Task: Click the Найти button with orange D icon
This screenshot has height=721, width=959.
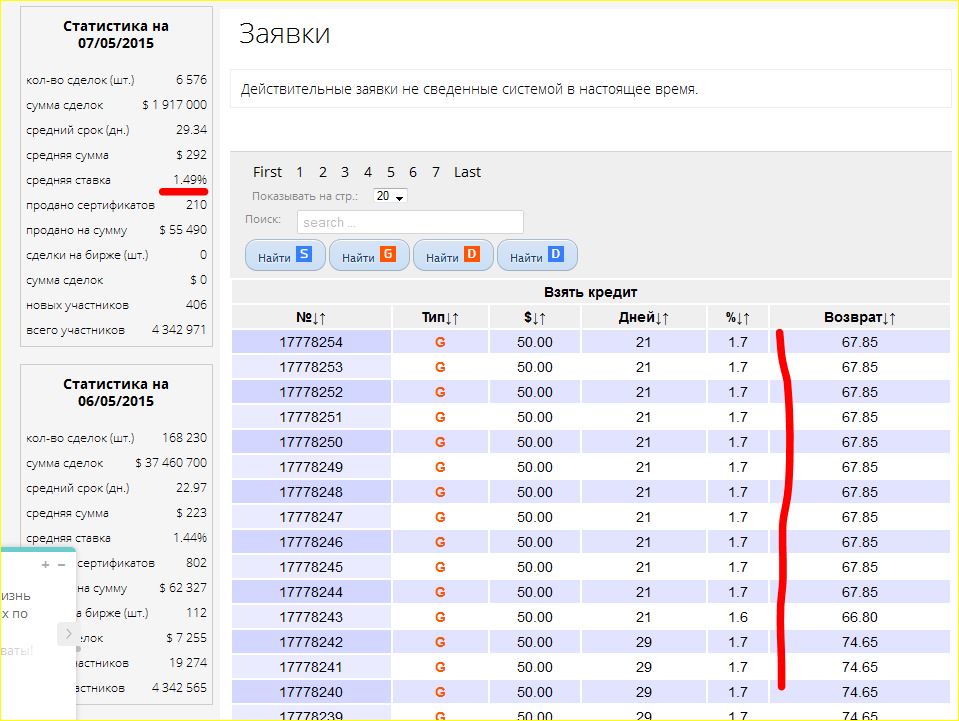Action: pos(453,256)
